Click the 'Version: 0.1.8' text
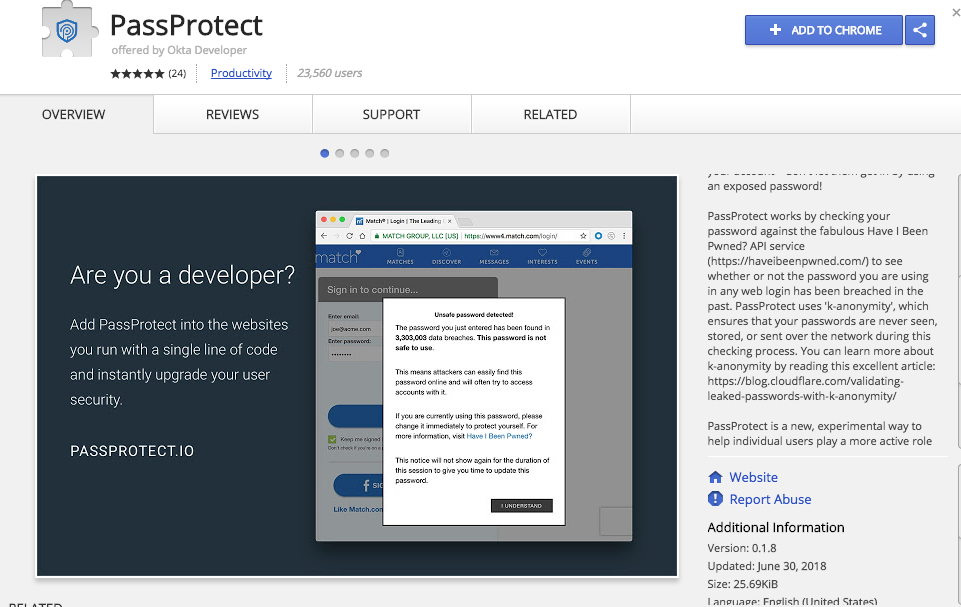 point(742,548)
